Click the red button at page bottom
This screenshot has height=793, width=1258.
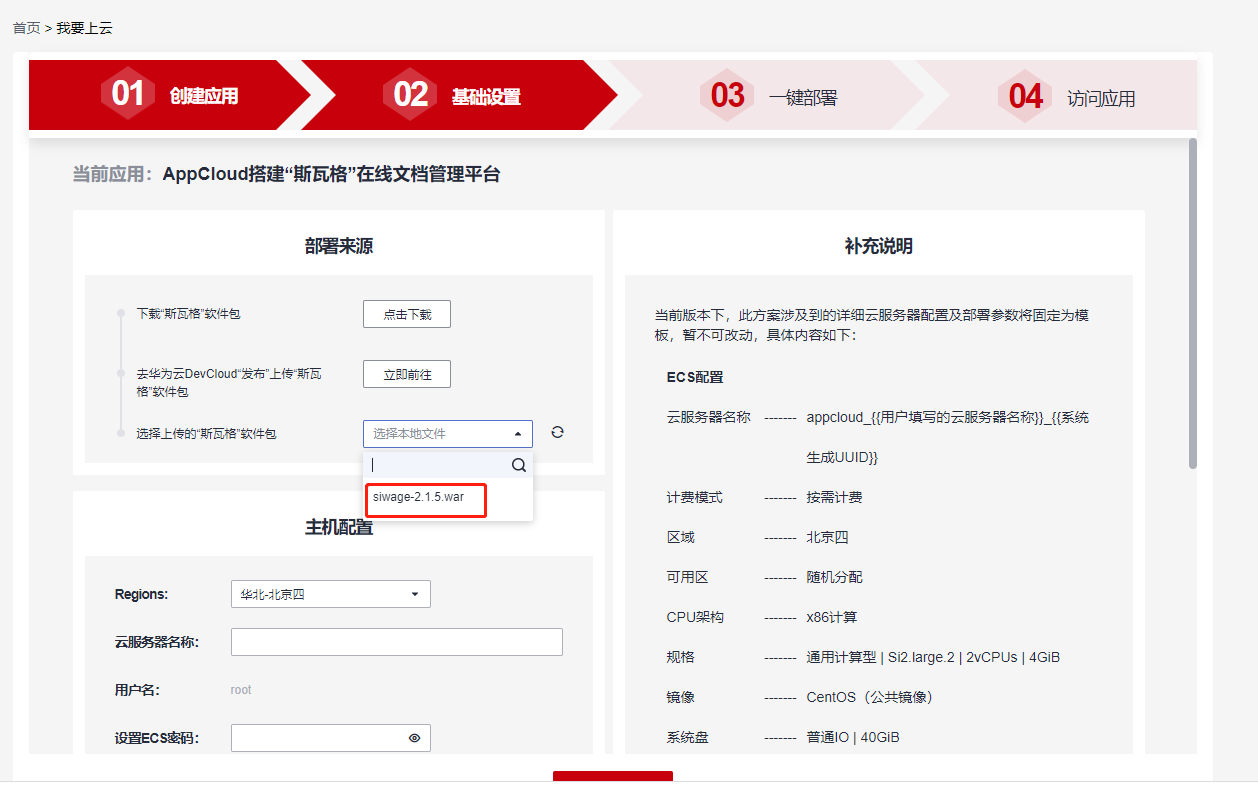[613, 776]
